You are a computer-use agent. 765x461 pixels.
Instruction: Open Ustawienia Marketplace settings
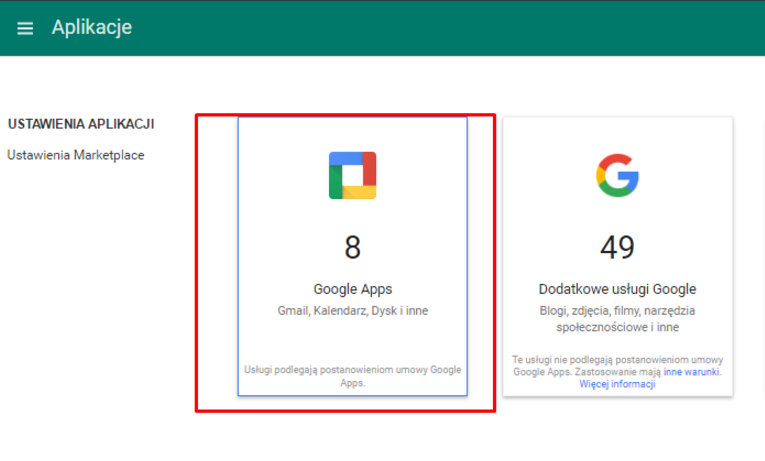click(76, 155)
